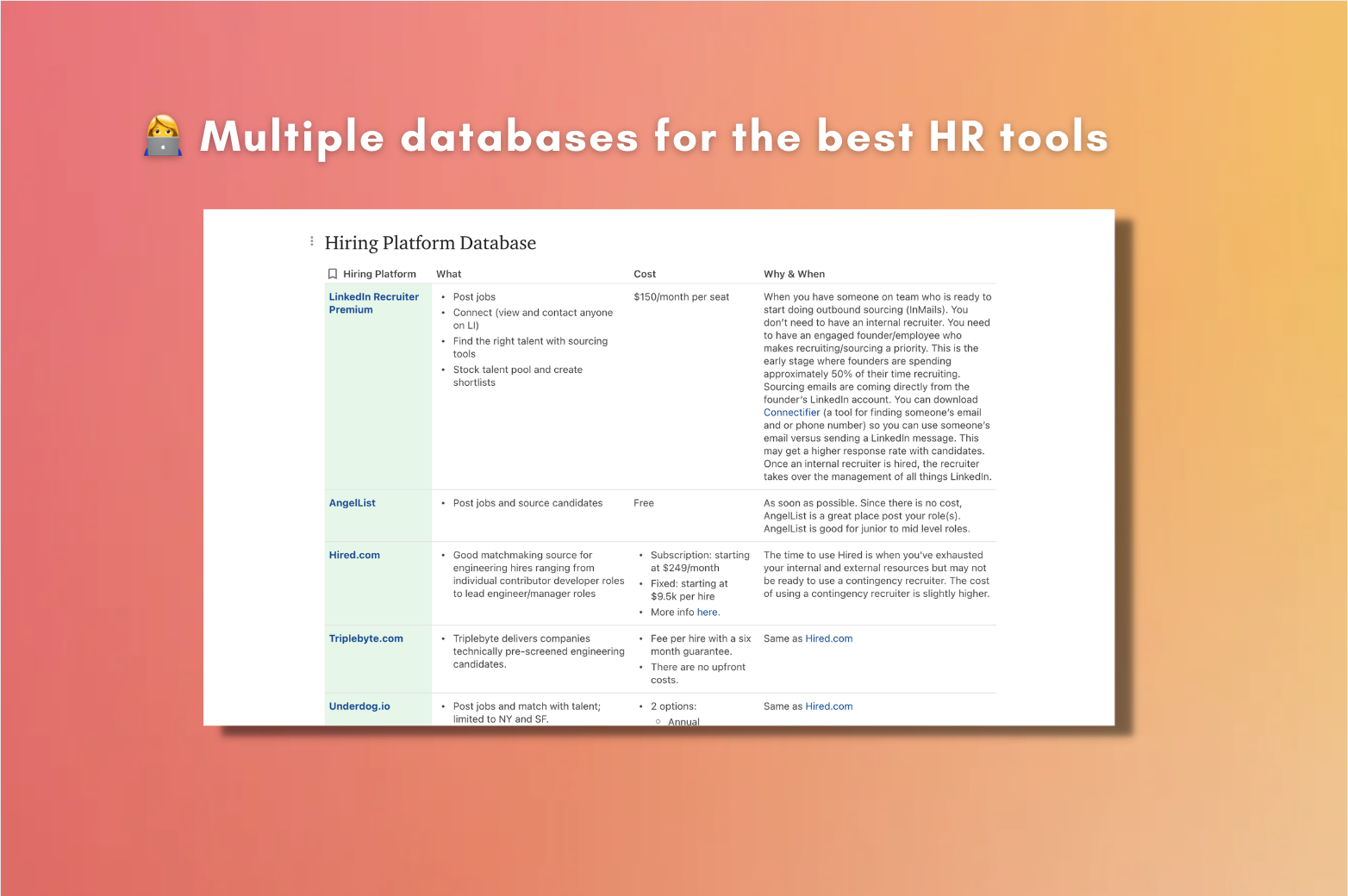Click the 'Multiple databases for the best HR tools' headline
The width and height of the screenshot is (1348, 896).
[x=654, y=137]
